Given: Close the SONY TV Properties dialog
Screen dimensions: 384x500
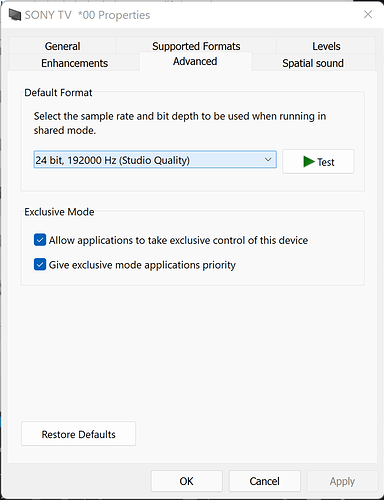Looking at the screenshot, I should pyautogui.click(x=368, y=14).
